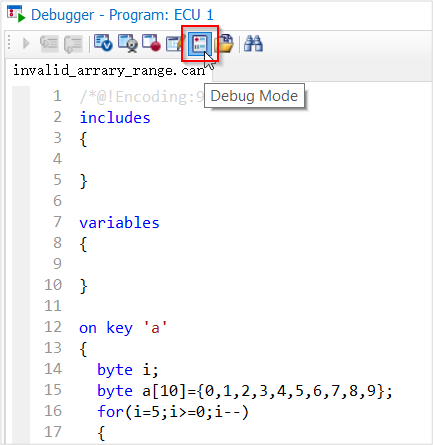The image size is (433, 445).
Task: Click the Debug Mode toolbar button
Action: 199,43
